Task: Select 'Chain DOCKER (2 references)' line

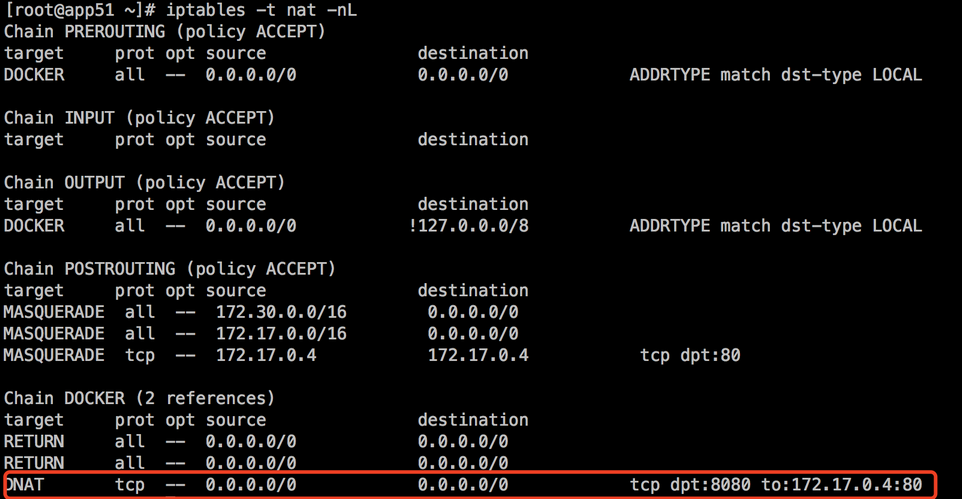Action: coord(139,398)
